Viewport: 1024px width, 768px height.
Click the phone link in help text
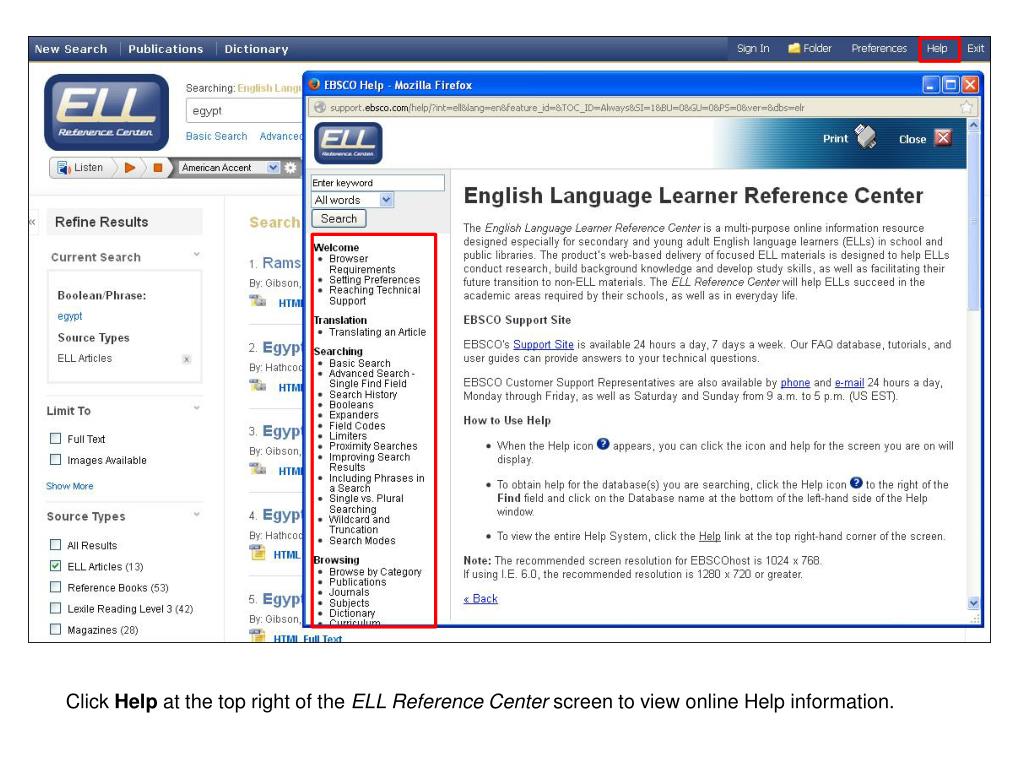(795, 383)
